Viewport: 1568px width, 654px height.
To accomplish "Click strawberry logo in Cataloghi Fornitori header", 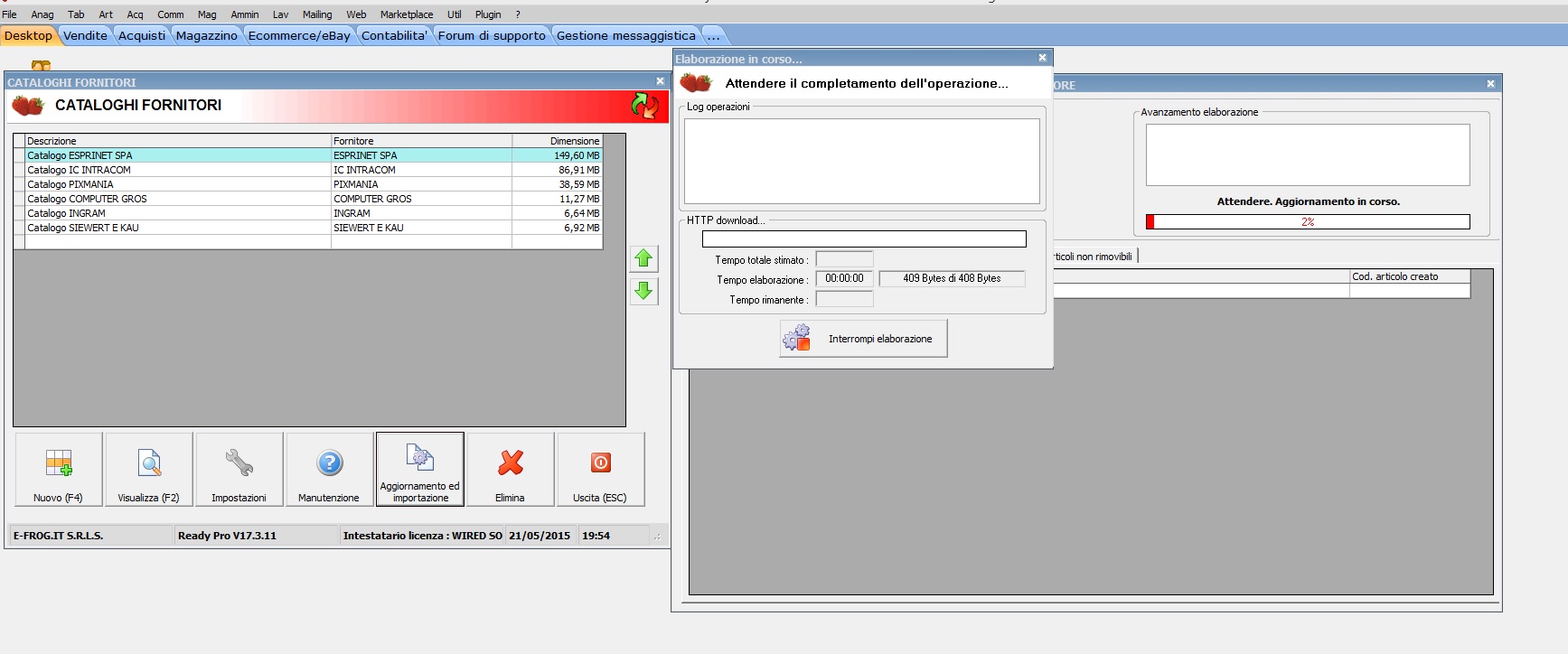I will (x=28, y=106).
